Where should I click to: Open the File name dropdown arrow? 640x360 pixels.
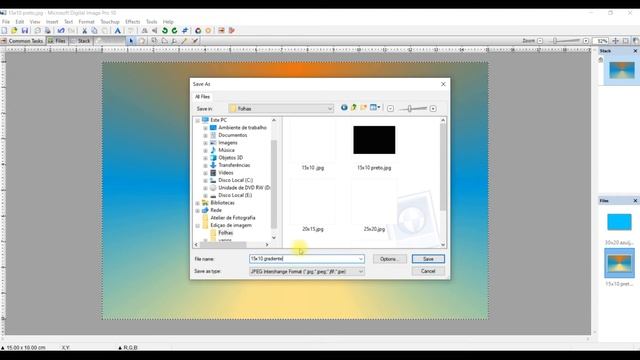pos(360,259)
